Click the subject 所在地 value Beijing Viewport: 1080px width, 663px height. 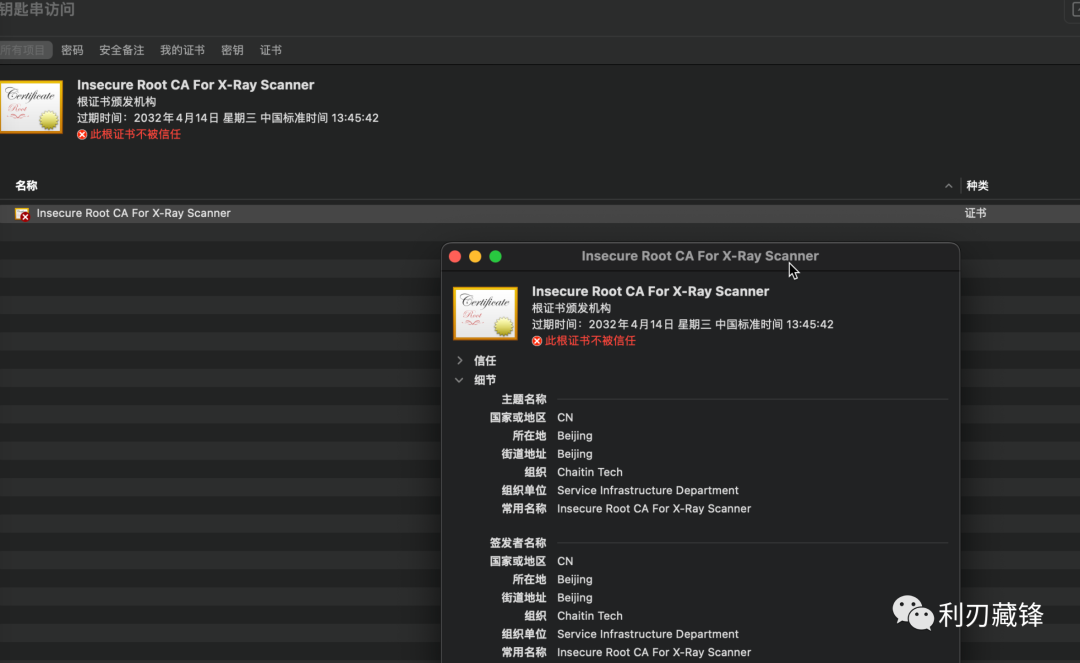574,436
